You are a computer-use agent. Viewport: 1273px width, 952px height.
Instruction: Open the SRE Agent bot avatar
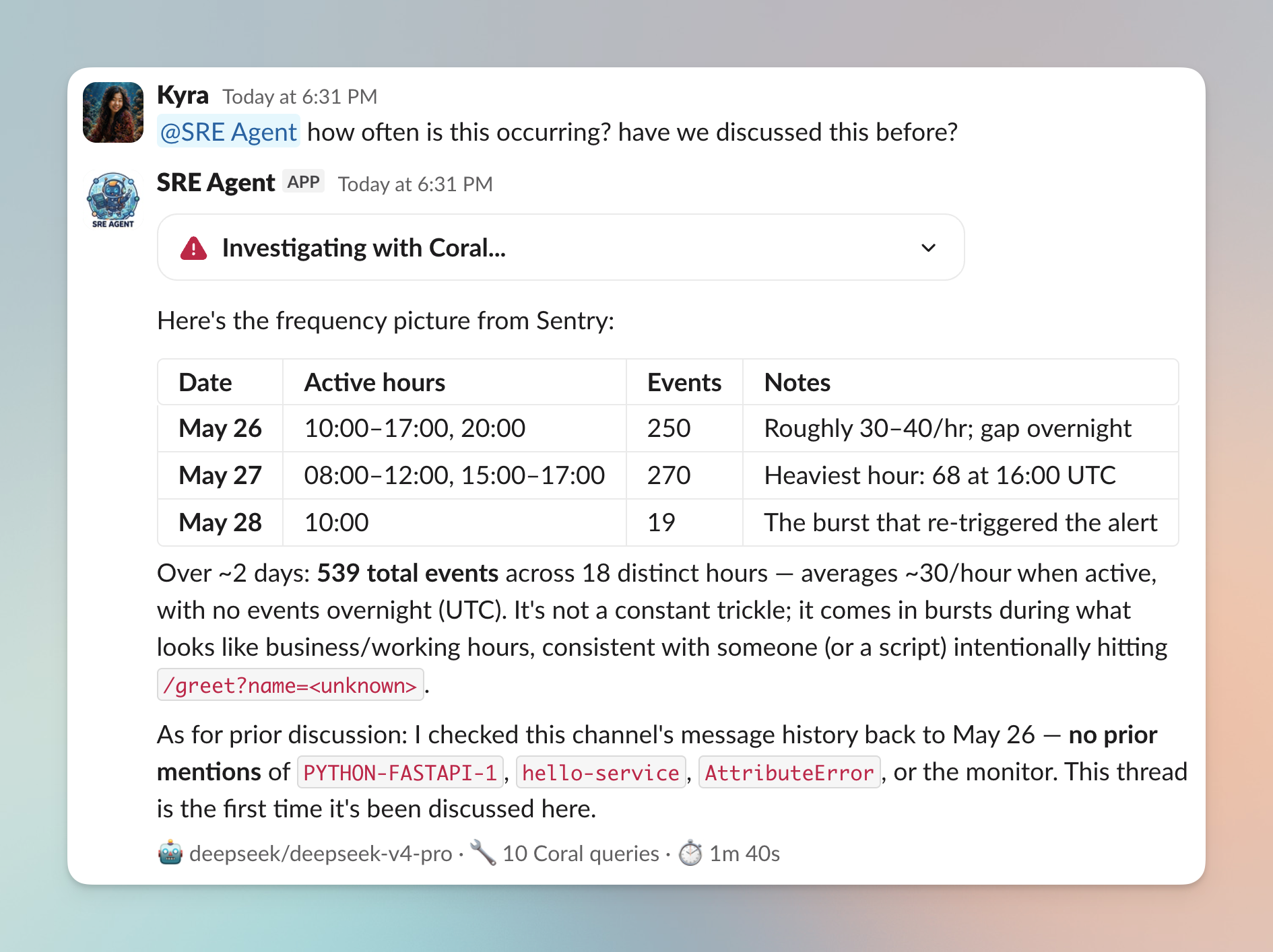pyautogui.click(x=113, y=200)
